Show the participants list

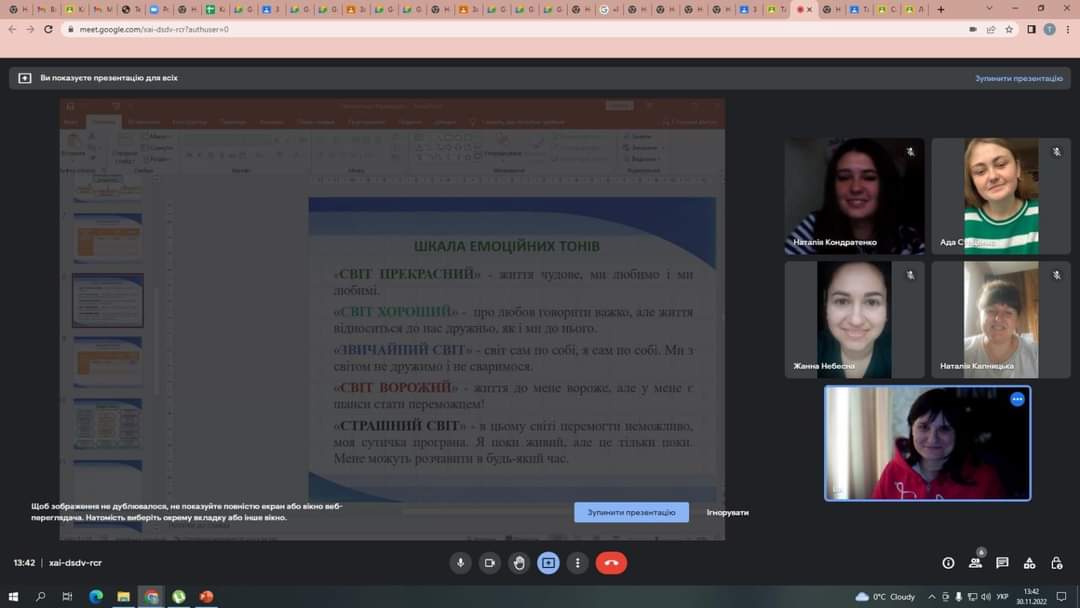pyautogui.click(x=975, y=563)
